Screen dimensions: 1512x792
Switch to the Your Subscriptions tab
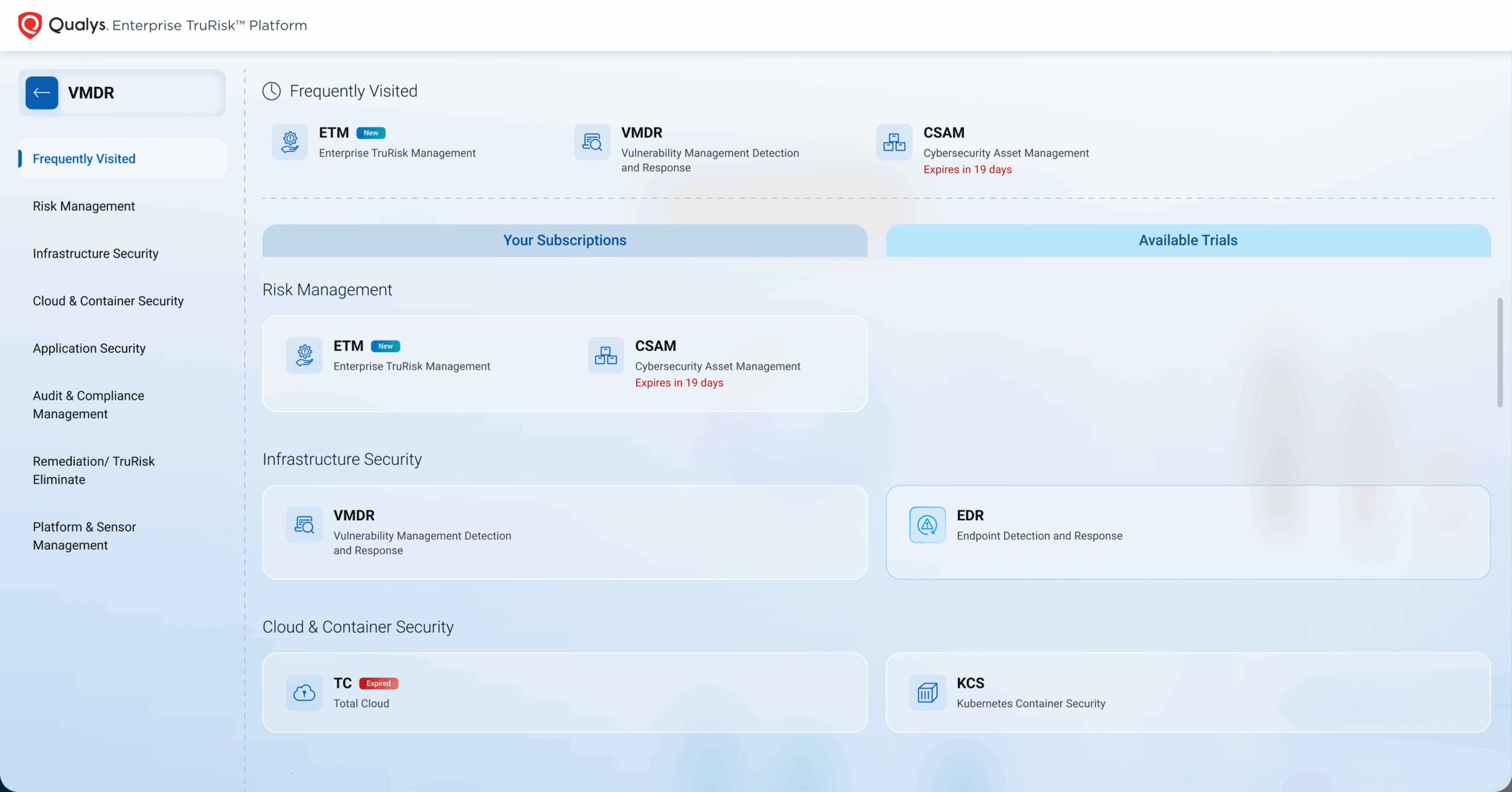pyautogui.click(x=565, y=240)
